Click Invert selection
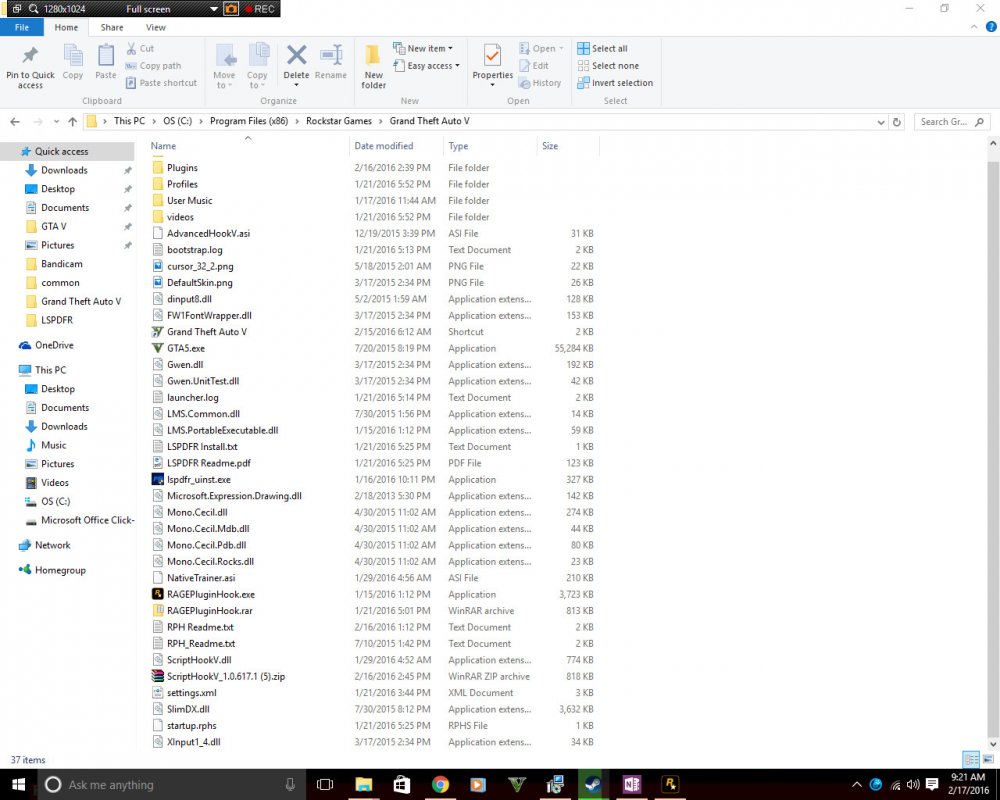Viewport: 1000px width, 800px height. coord(615,83)
